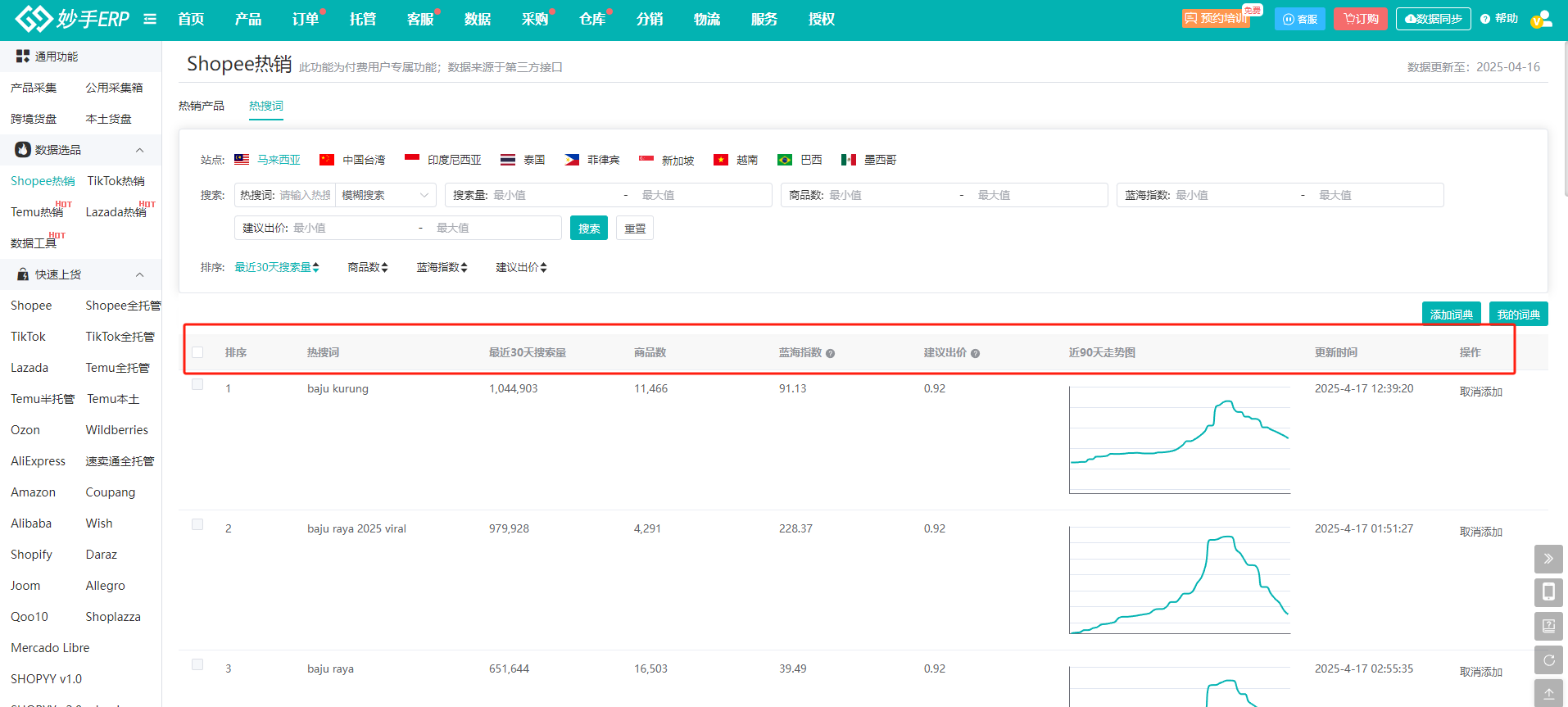Click the 订购 button
The height and width of the screenshot is (707, 1568).
pyautogui.click(x=1361, y=19)
